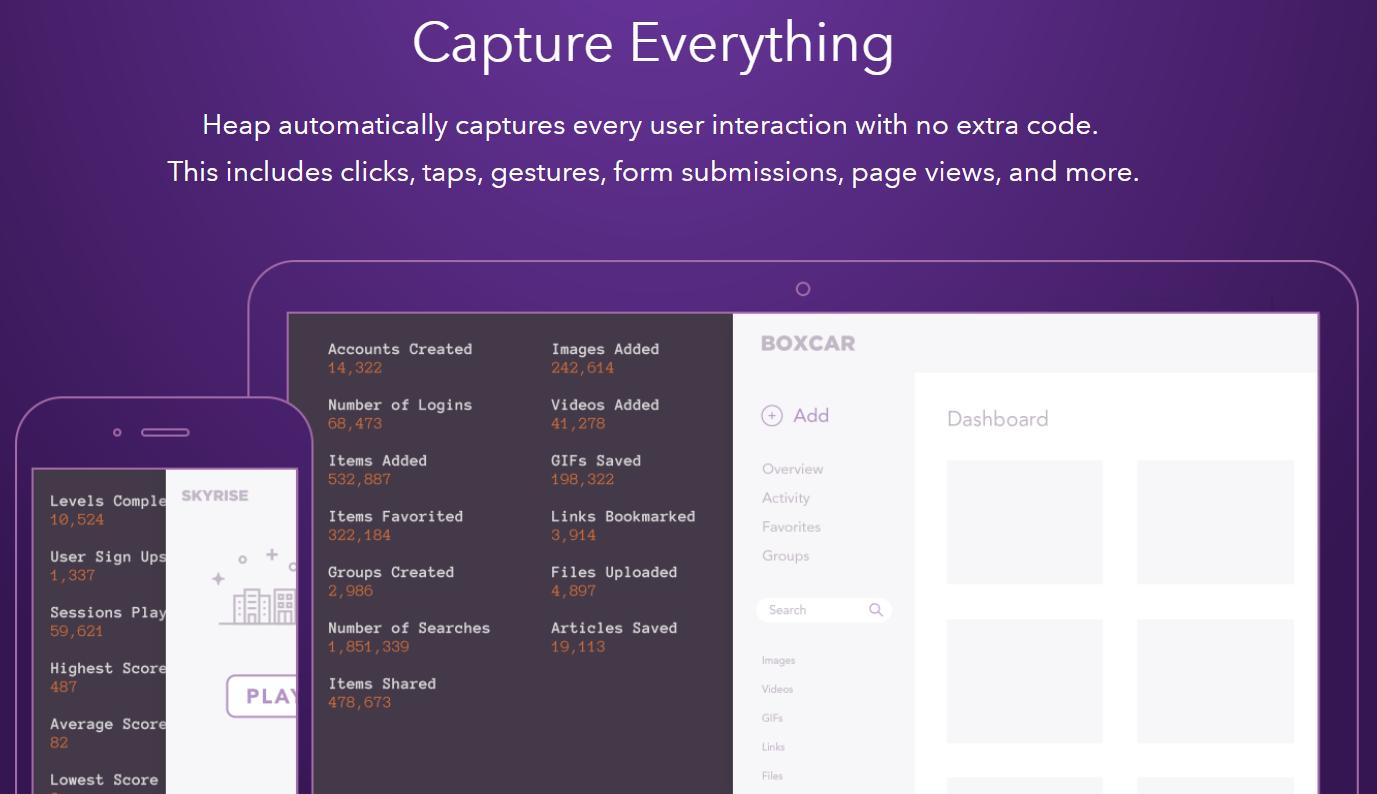
Task: Open Favorites in the sidebar
Action: click(x=791, y=527)
